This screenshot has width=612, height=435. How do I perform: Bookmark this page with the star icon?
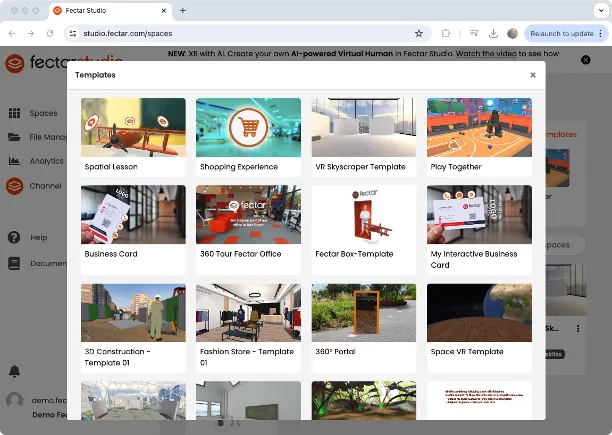419,34
